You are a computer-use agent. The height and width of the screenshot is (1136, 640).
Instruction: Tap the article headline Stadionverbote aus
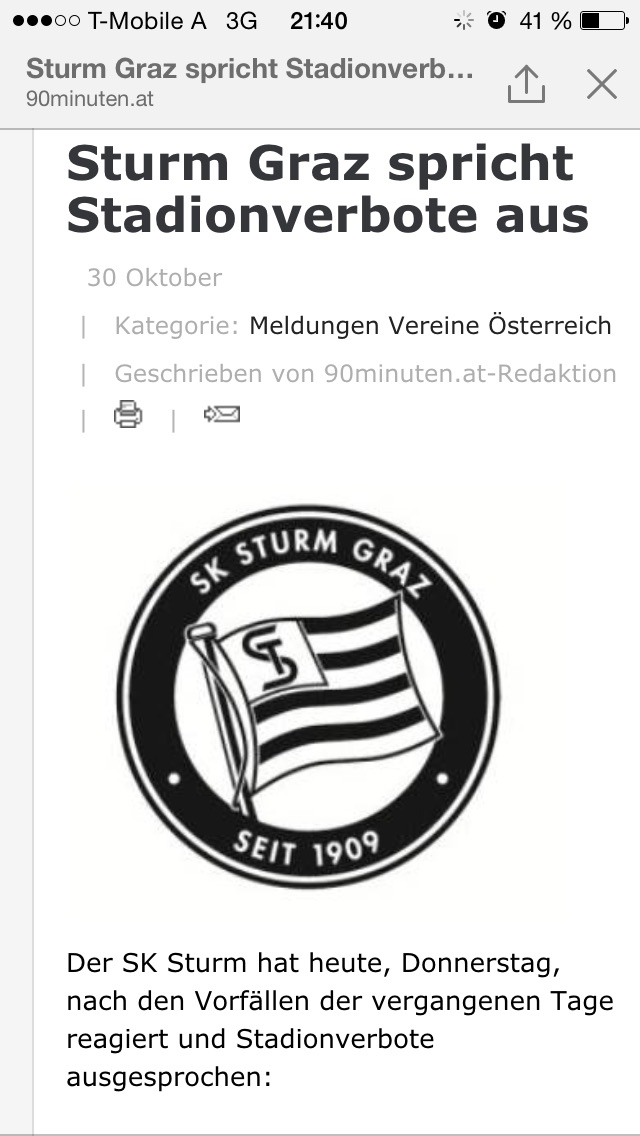click(x=328, y=214)
